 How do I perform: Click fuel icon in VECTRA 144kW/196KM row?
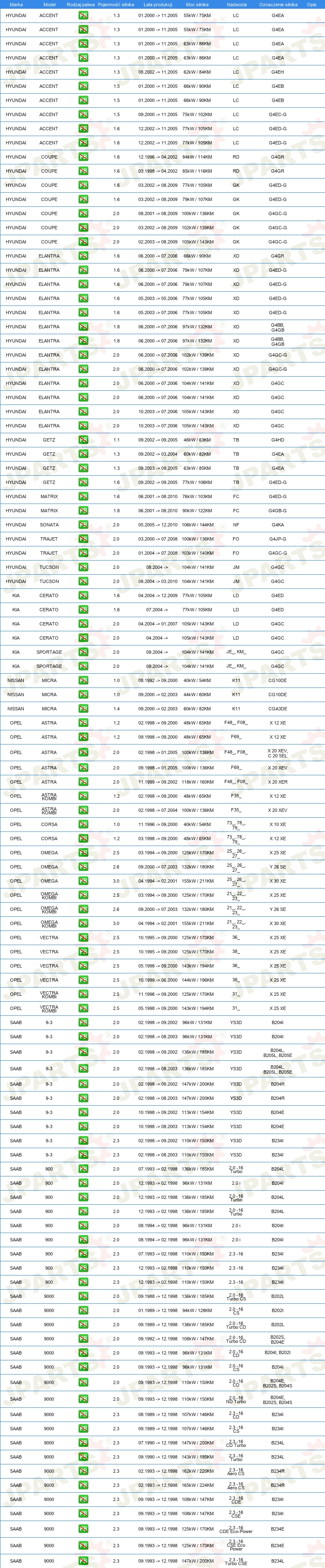[x=83, y=980]
